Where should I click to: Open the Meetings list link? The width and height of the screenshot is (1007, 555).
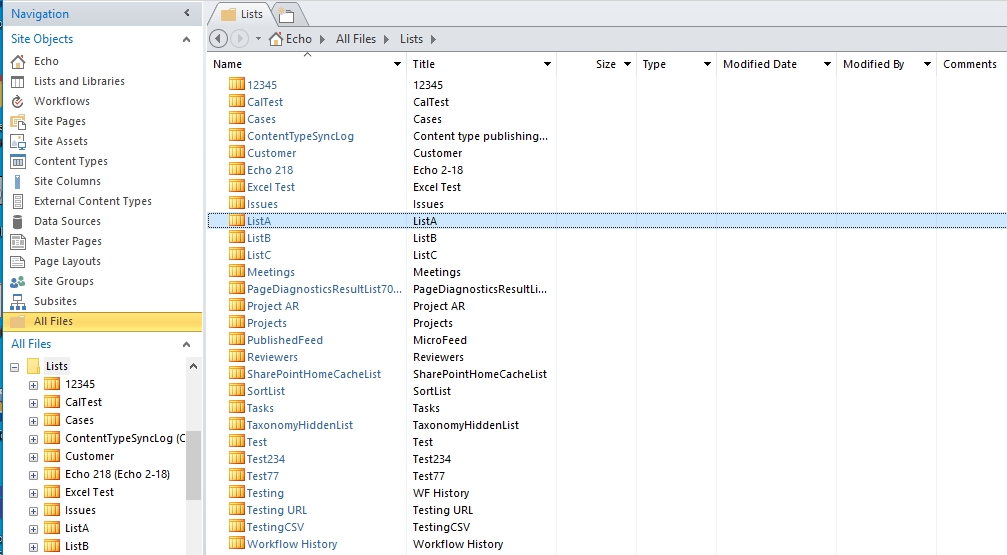[271, 272]
